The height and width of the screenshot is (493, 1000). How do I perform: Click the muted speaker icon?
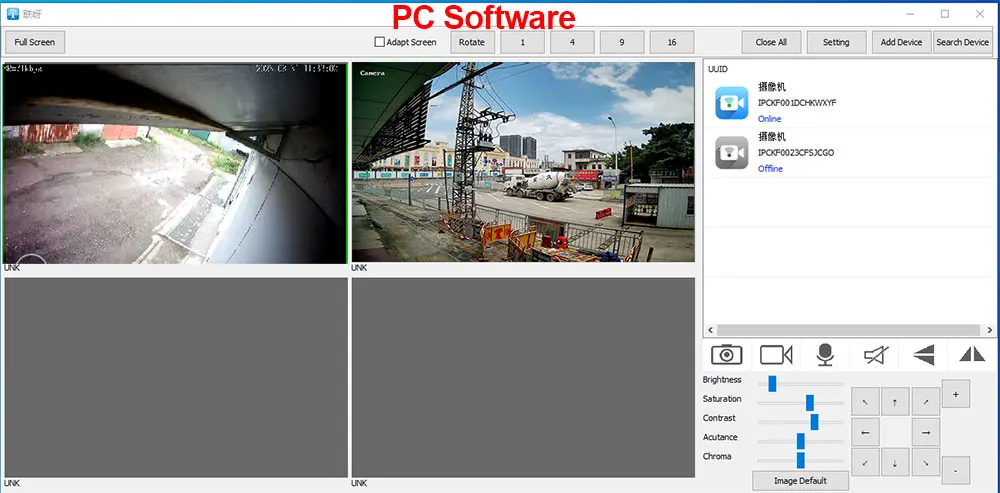[x=875, y=354]
